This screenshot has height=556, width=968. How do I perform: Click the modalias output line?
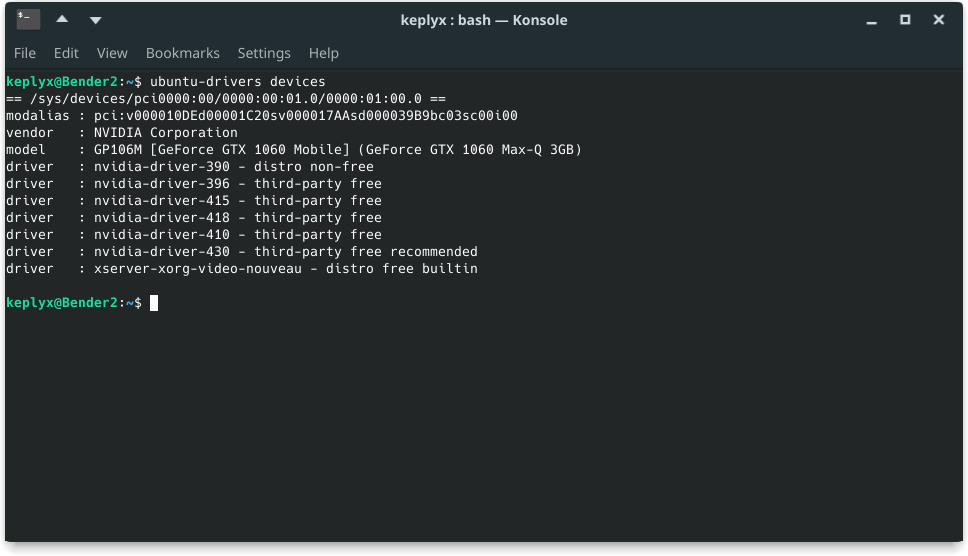(x=262, y=116)
